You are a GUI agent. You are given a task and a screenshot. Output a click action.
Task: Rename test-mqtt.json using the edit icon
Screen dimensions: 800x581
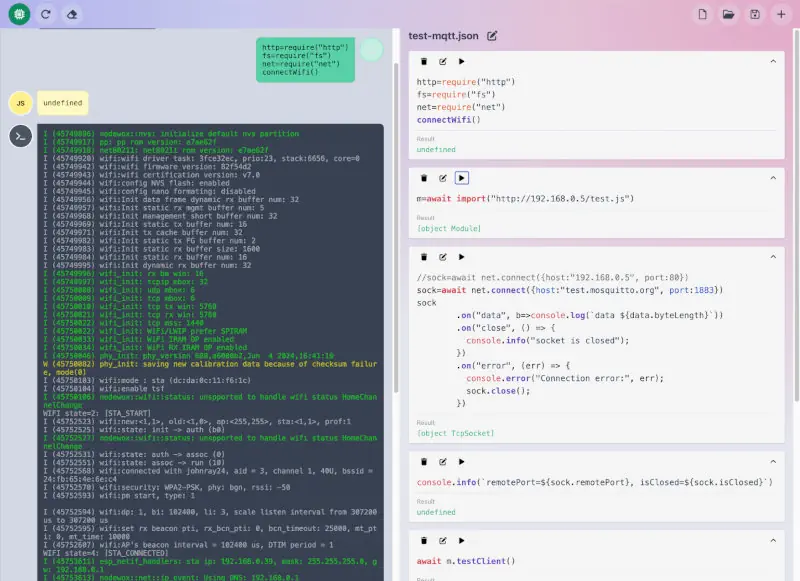[x=492, y=36]
